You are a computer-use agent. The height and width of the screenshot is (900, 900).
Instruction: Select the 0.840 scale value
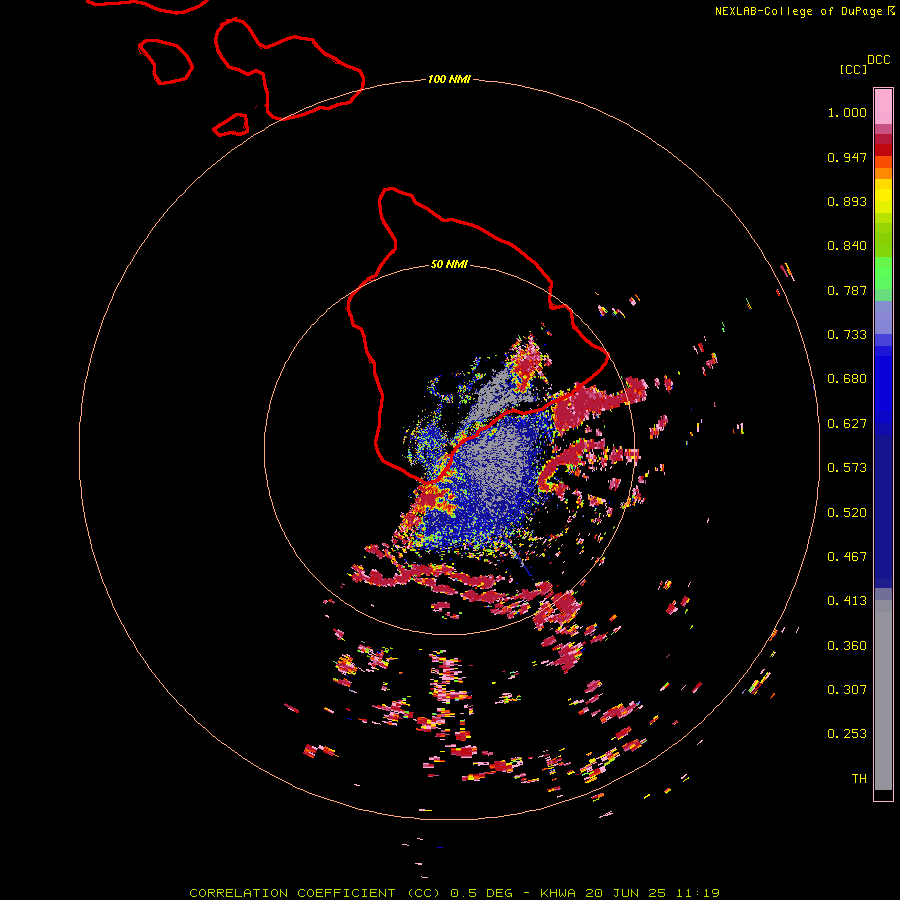coord(847,246)
